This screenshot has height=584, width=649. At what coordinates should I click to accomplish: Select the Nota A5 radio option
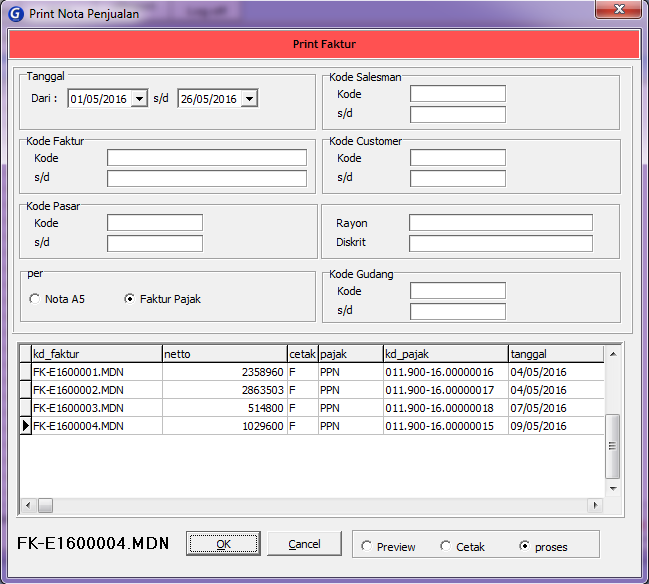35,299
